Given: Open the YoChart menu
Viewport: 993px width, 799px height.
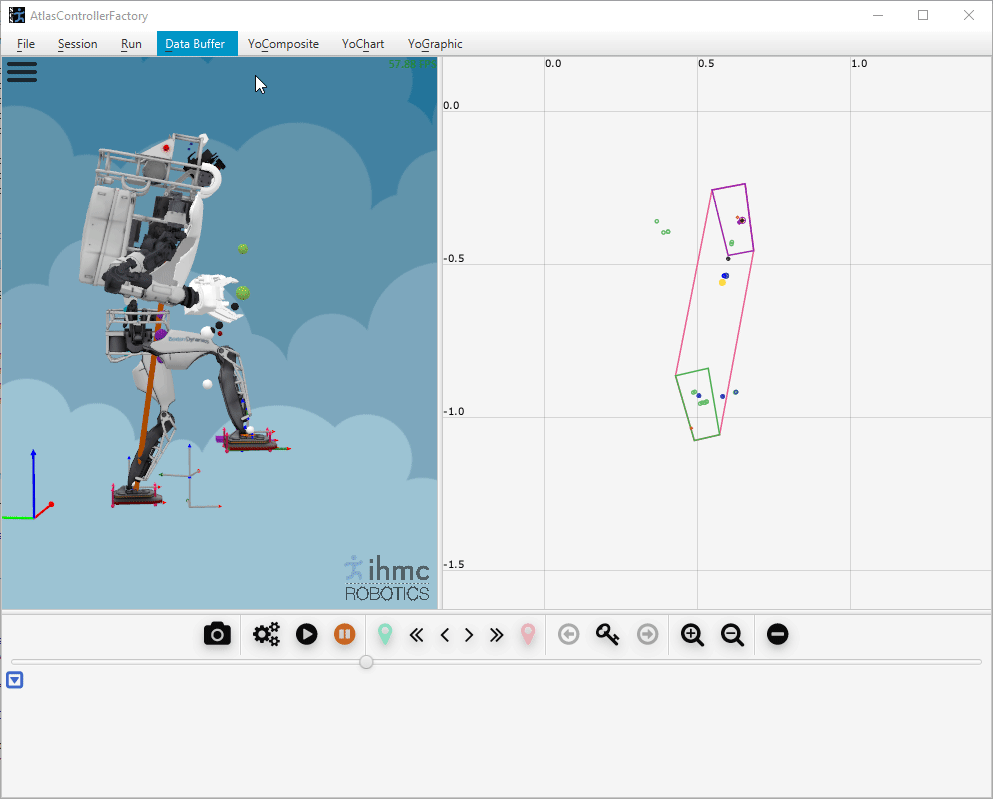Looking at the screenshot, I should 363,44.
